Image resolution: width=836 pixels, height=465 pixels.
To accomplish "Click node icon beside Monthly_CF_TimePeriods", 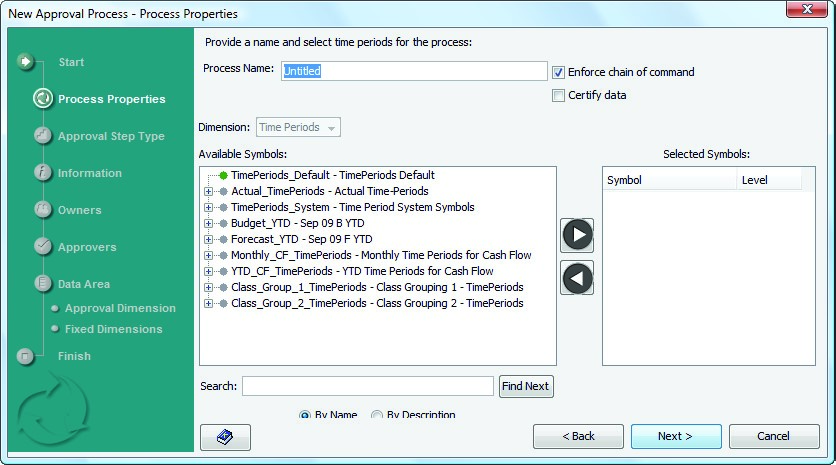I will (x=223, y=255).
